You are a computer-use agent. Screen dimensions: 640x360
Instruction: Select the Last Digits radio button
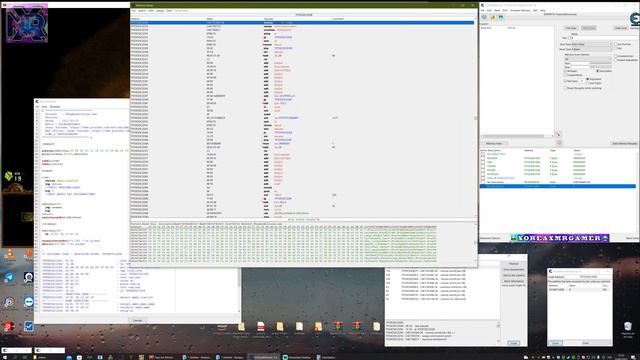pos(588,83)
